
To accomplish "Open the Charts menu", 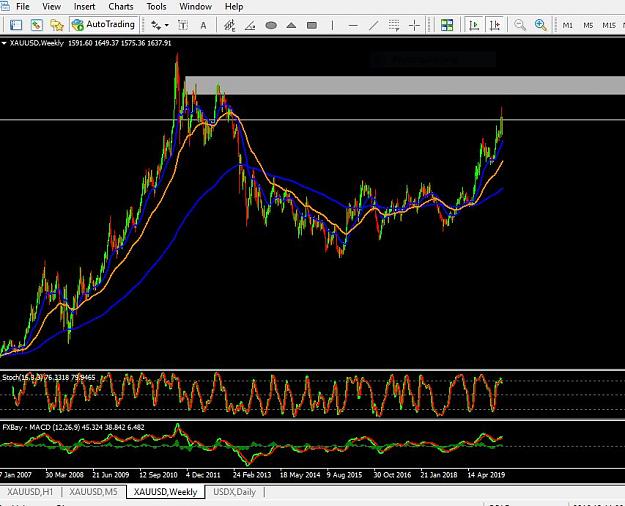I will [121, 7].
